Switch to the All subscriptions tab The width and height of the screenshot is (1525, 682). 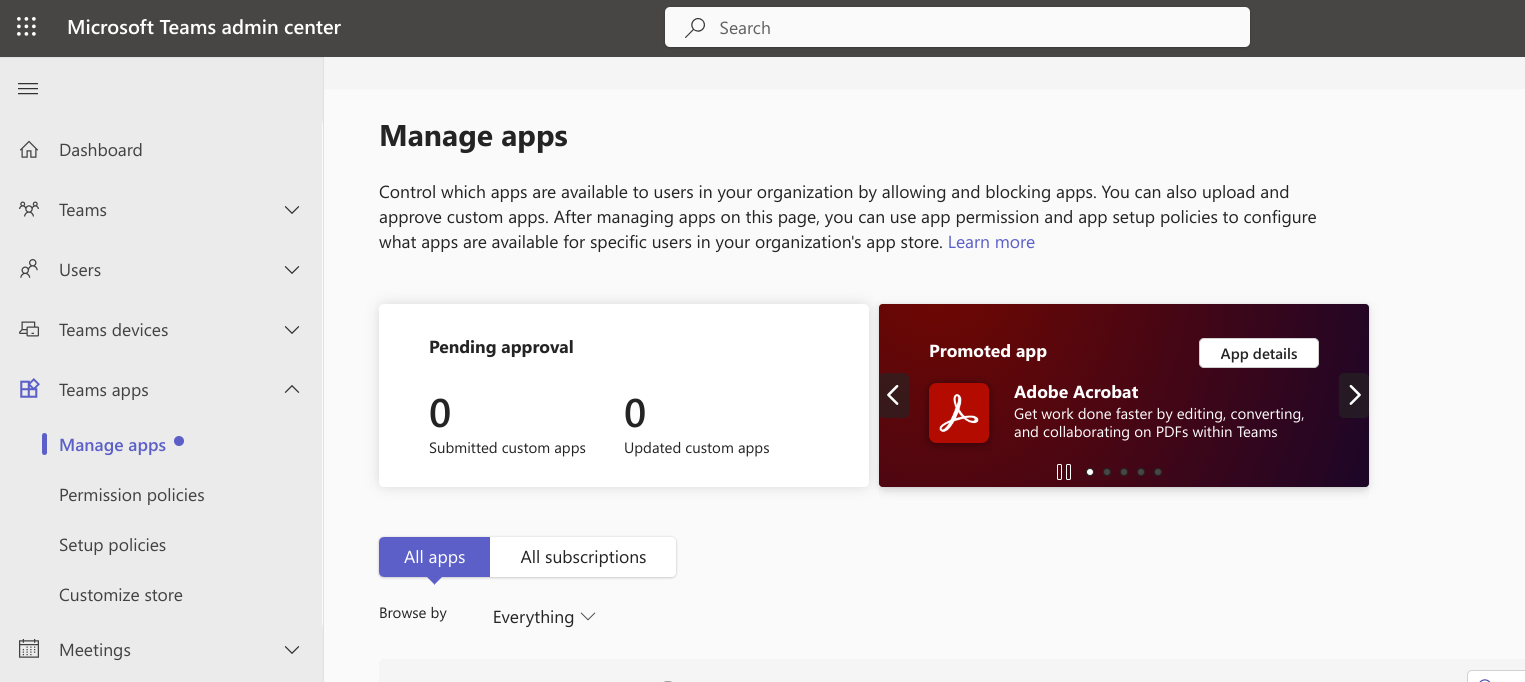pos(583,557)
